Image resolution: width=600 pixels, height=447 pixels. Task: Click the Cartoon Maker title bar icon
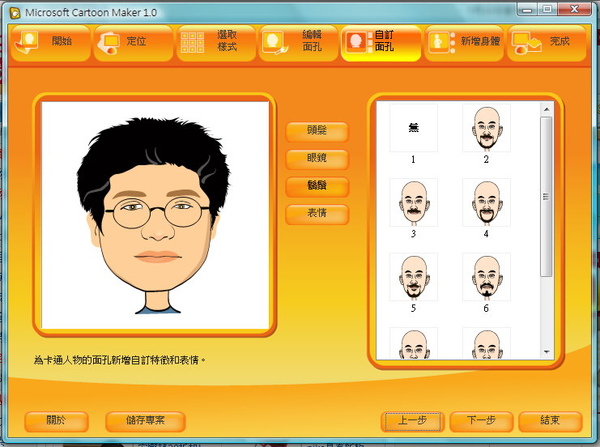[15, 13]
